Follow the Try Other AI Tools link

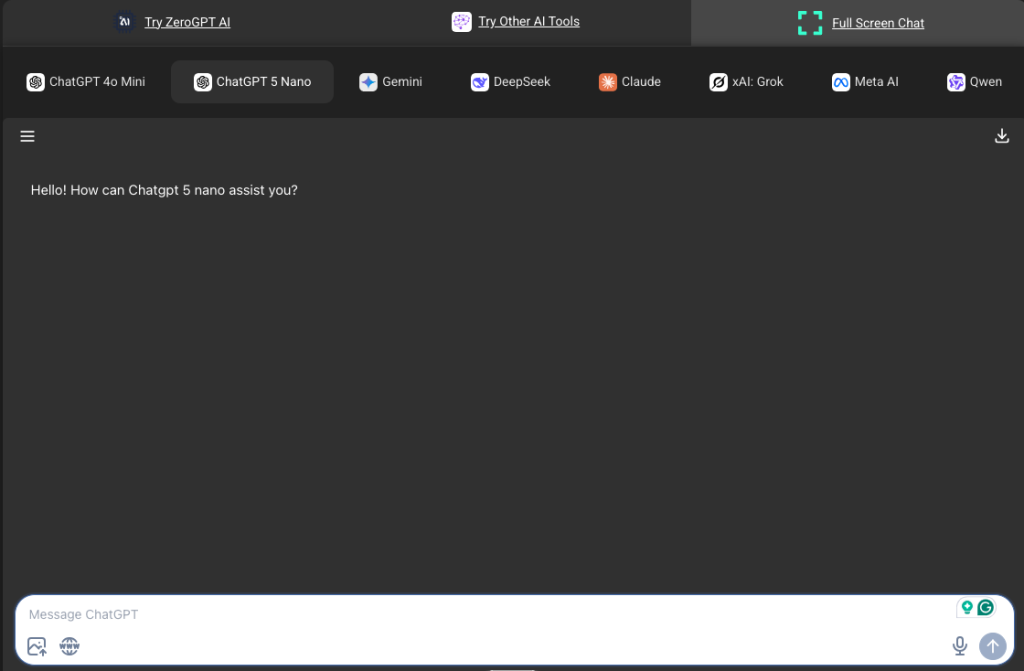529,22
